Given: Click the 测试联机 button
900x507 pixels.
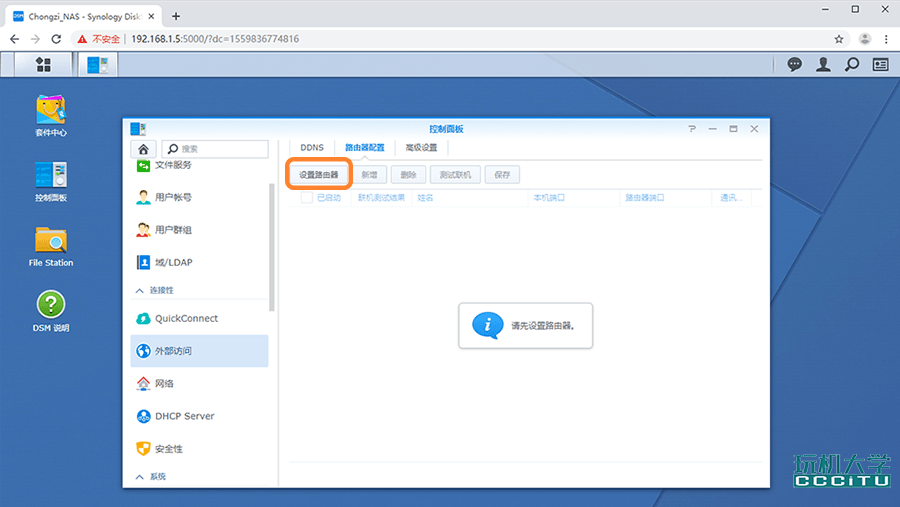Looking at the screenshot, I should click(x=457, y=174).
